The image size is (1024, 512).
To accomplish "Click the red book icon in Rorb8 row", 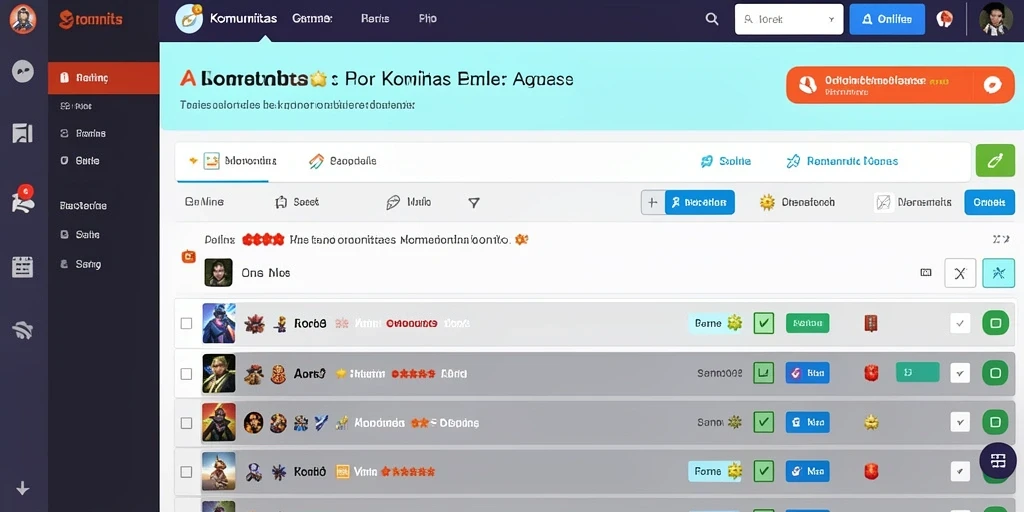I will [871, 323].
